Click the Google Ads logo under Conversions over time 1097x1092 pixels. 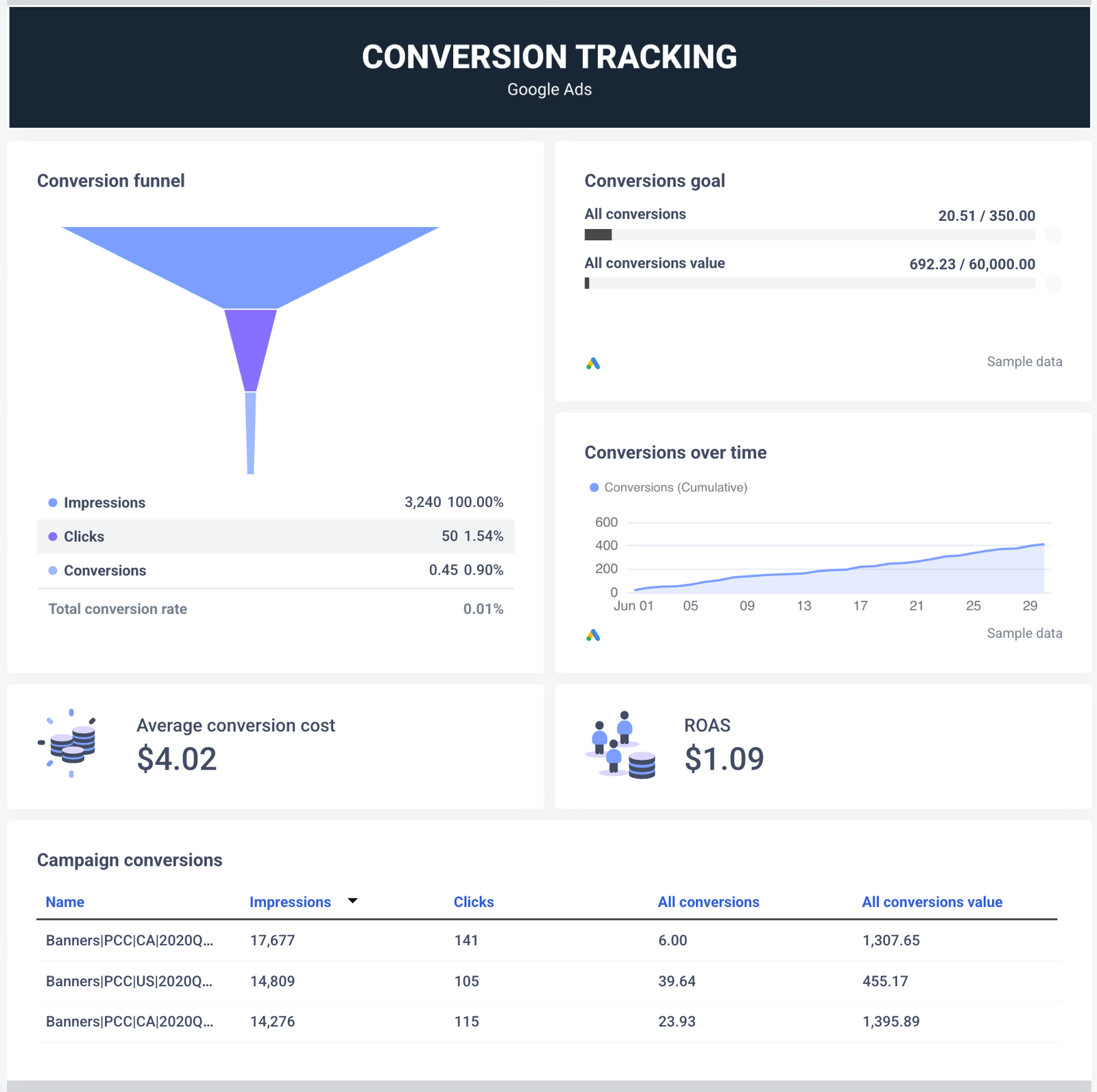[x=593, y=635]
